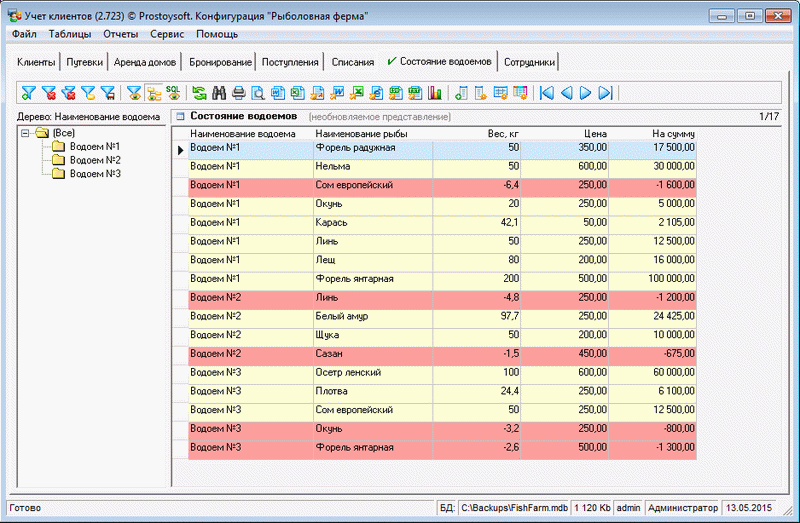800x523 pixels.
Task: Select Водоем №3 folder in tree
Action: point(95,174)
